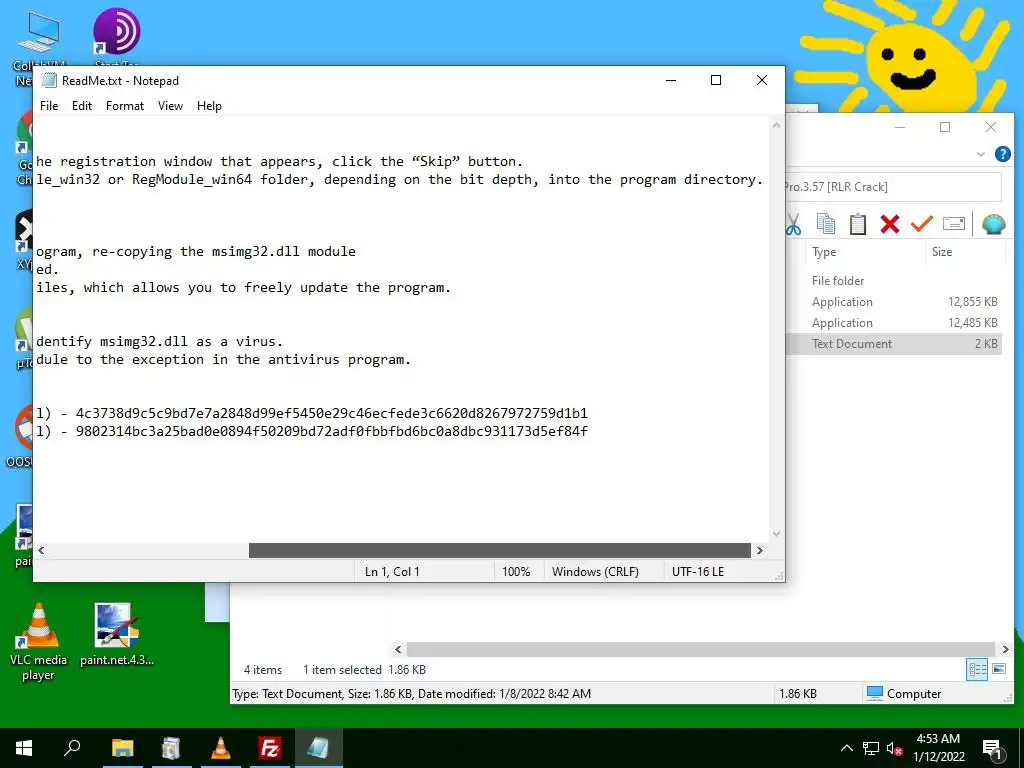Maximize the ReadMe.txt Notepad window
The width and height of the screenshot is (1024, 768).
[x=716, y=80]
